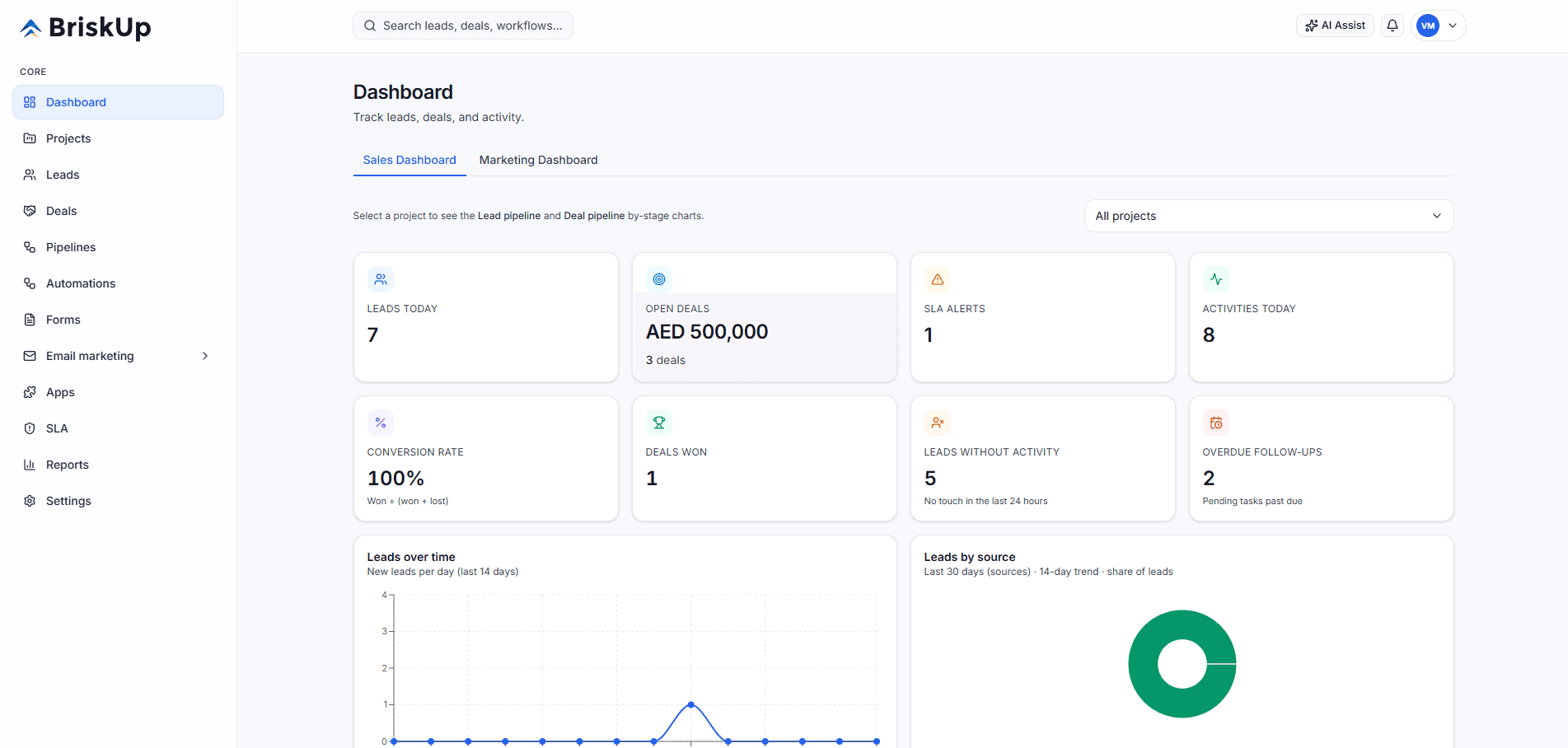This screenshot has width=1568, height=748.
Task: Open the Overdue Follow-ups card value 2
Action: 1209,478
